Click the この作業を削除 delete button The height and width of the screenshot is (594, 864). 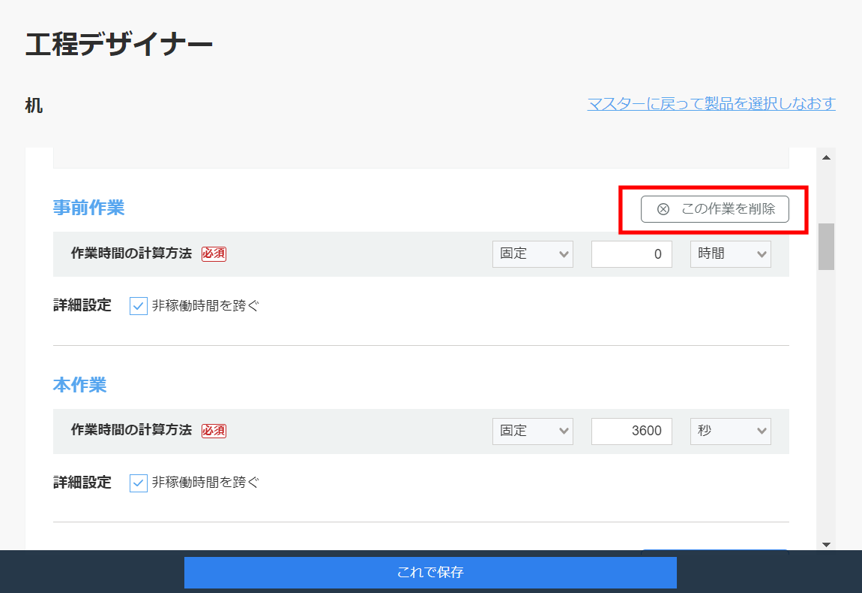coord(714,209)
